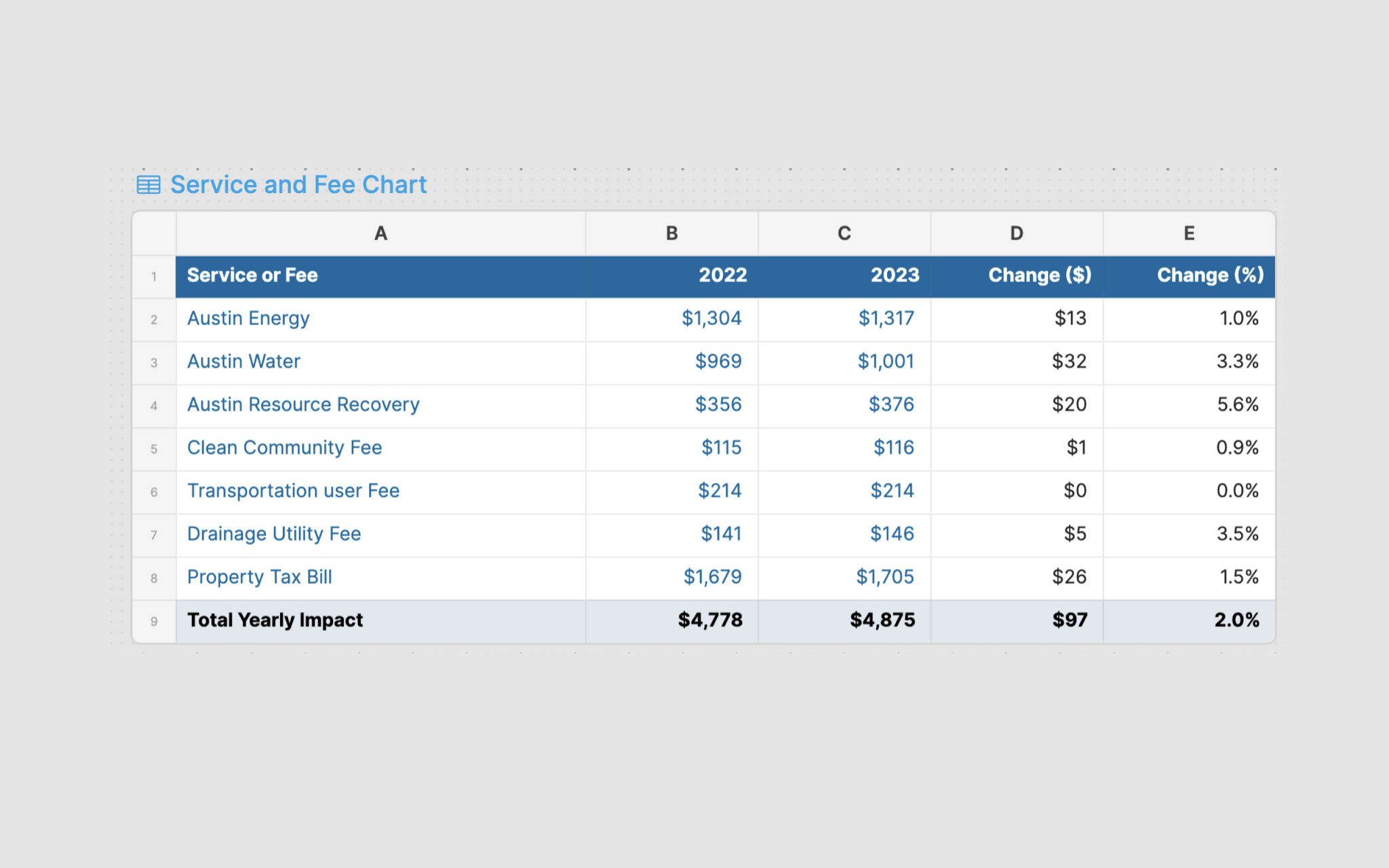1389x868 pixels.
Task: Select row number 5 header
Action: (154, 449)
